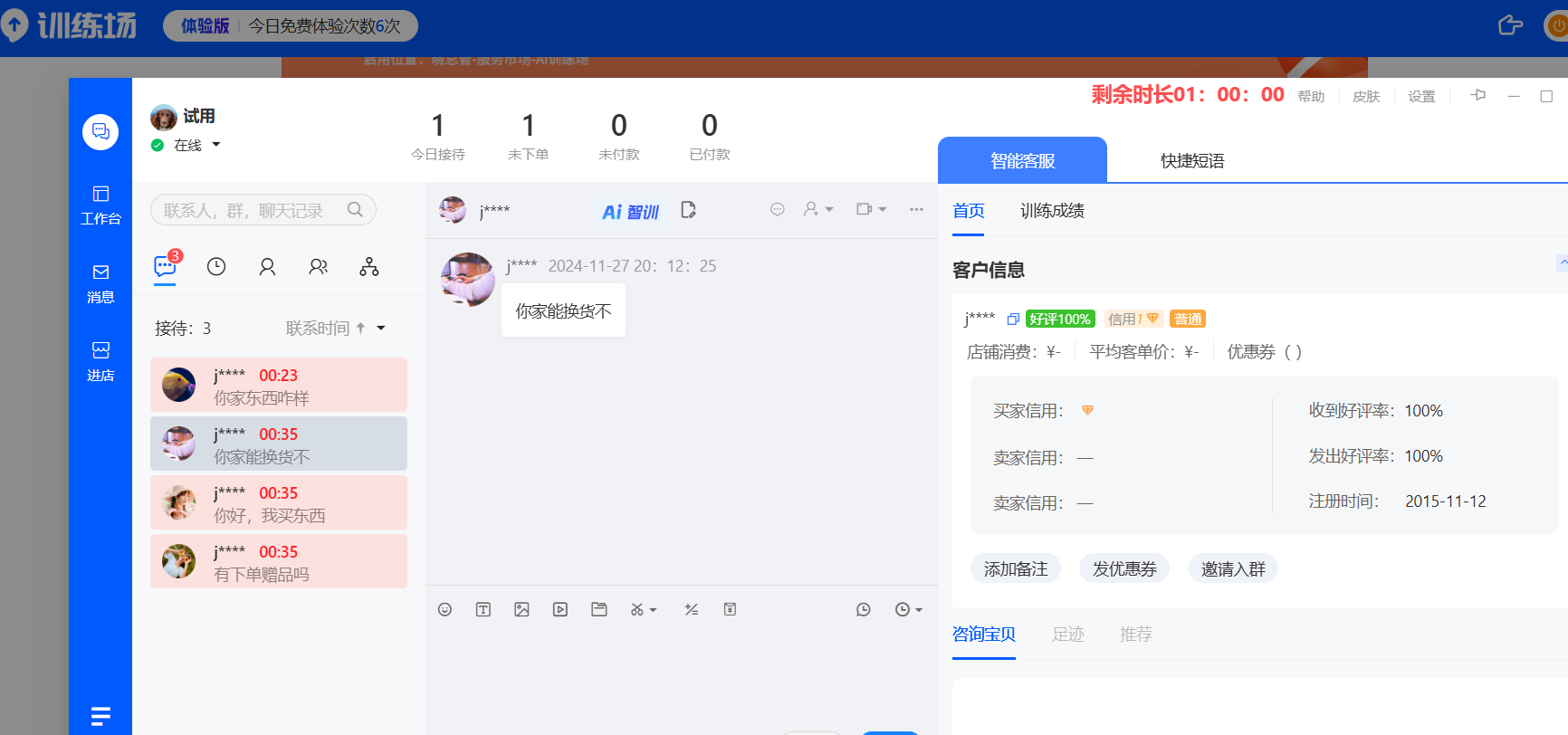Open the 工作台 workbench sidebar item
The height and width of the screenshot is (735, 1568).
[100, 205]
